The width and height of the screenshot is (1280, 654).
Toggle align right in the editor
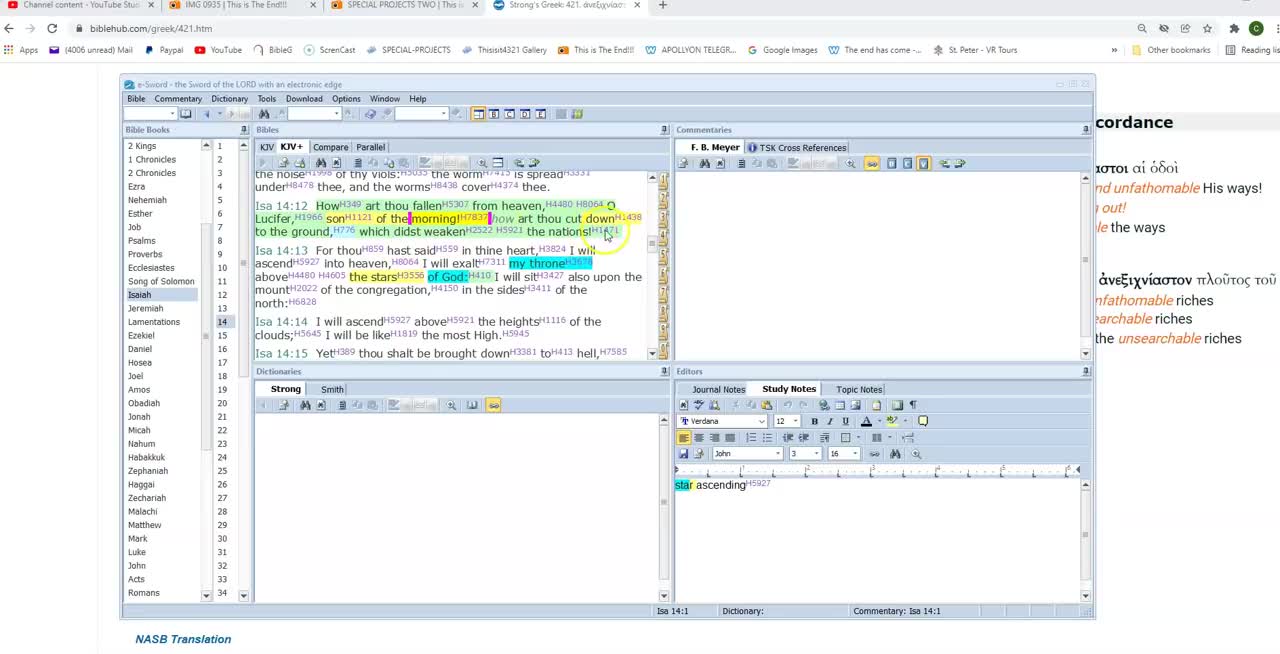tap(714, 438)
